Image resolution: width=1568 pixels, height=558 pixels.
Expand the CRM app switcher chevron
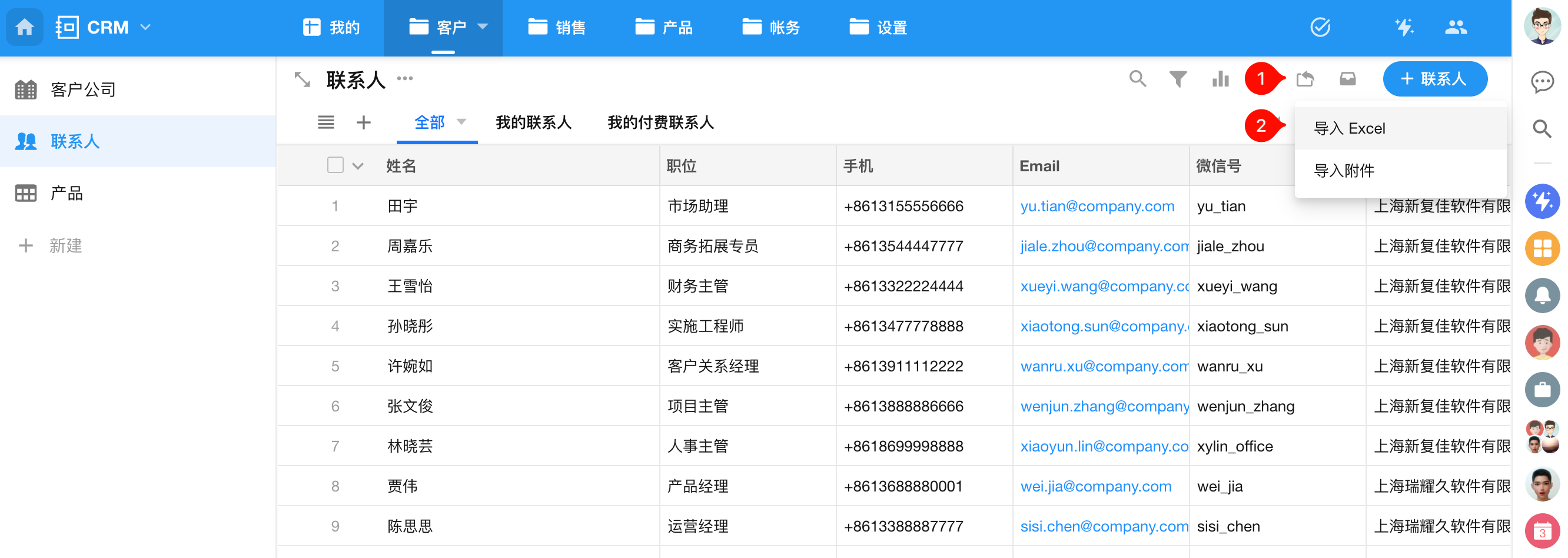tap(145, 28)
